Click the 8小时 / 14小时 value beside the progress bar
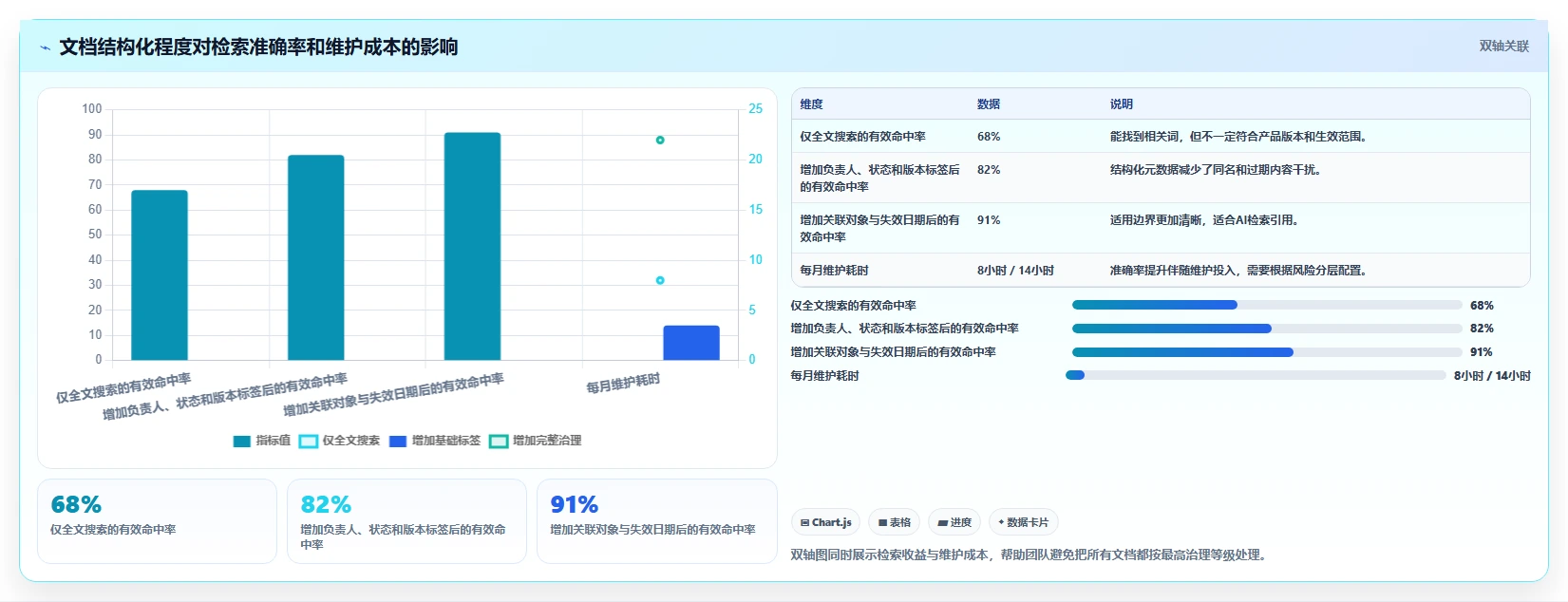This screenshot has width=1568, height=602. click(x=1492, y=376)
